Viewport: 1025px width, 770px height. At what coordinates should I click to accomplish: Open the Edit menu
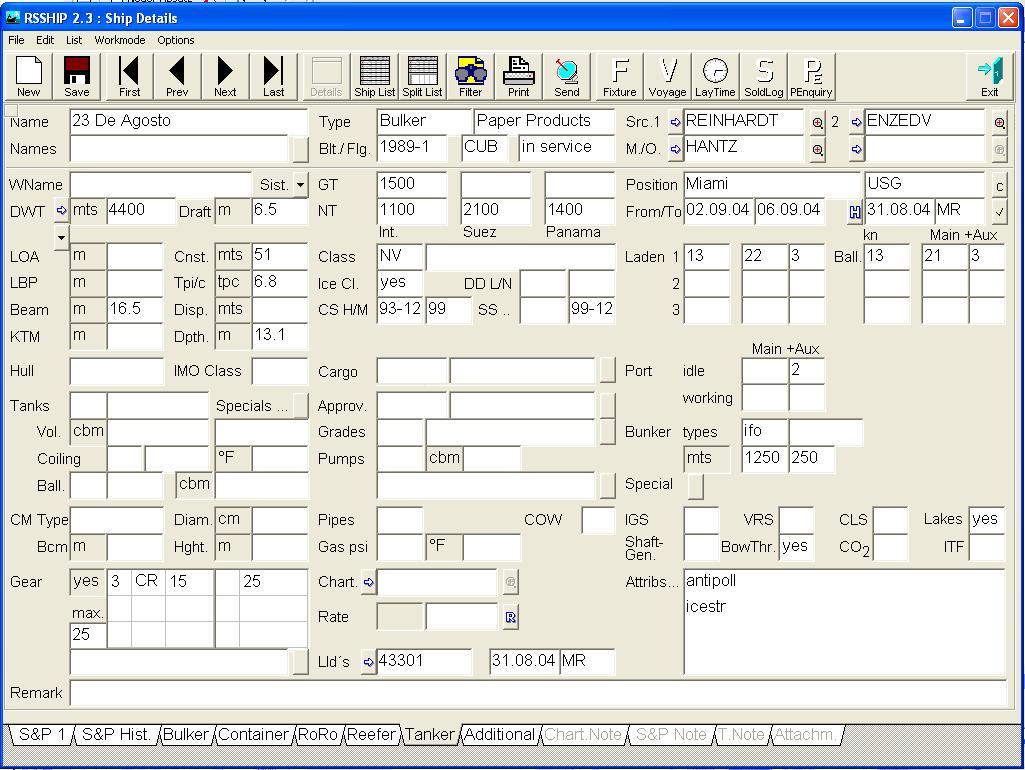(x=45, y=40)
